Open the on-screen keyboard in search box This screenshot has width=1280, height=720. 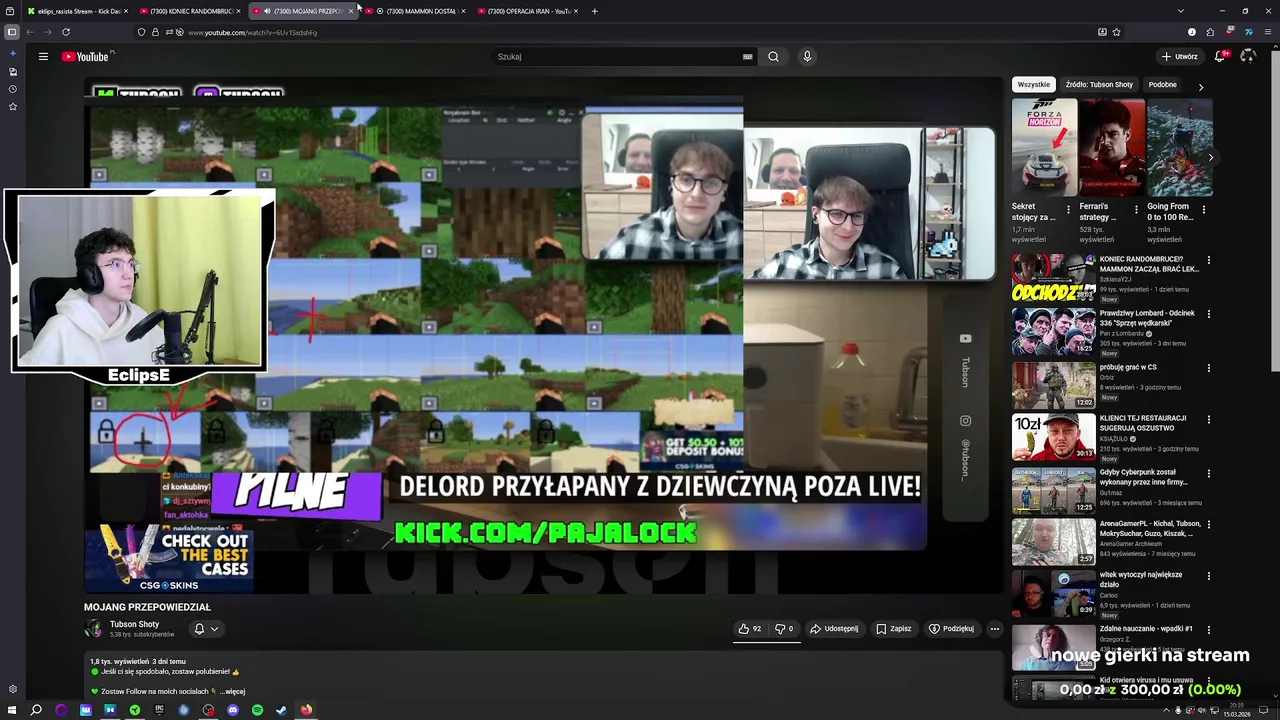(x=747, y=57)
